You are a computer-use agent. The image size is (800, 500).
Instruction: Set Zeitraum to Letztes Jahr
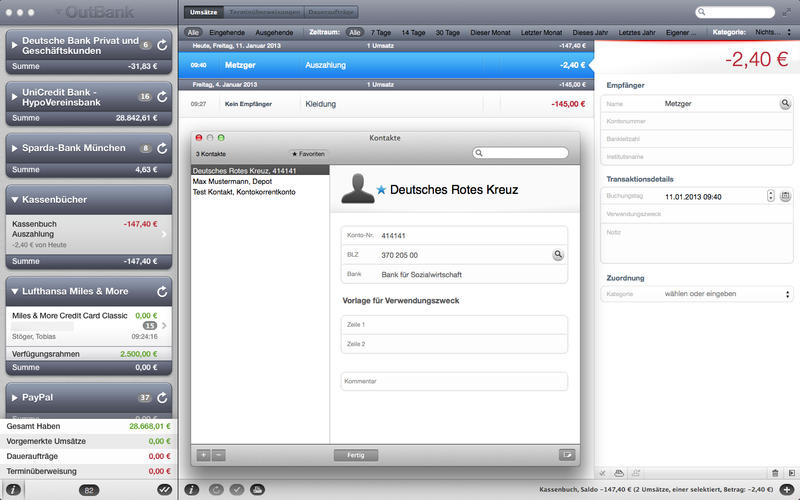637,32
